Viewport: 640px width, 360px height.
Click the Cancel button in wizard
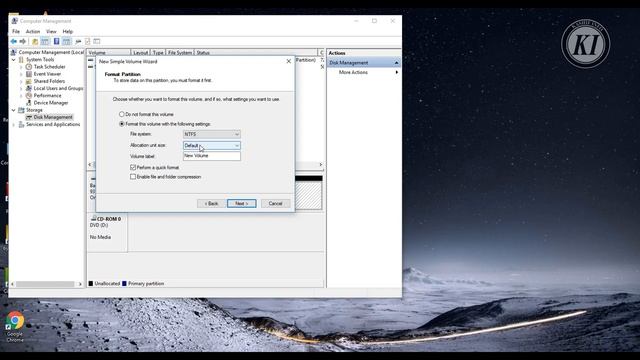(x=275, y=203)
